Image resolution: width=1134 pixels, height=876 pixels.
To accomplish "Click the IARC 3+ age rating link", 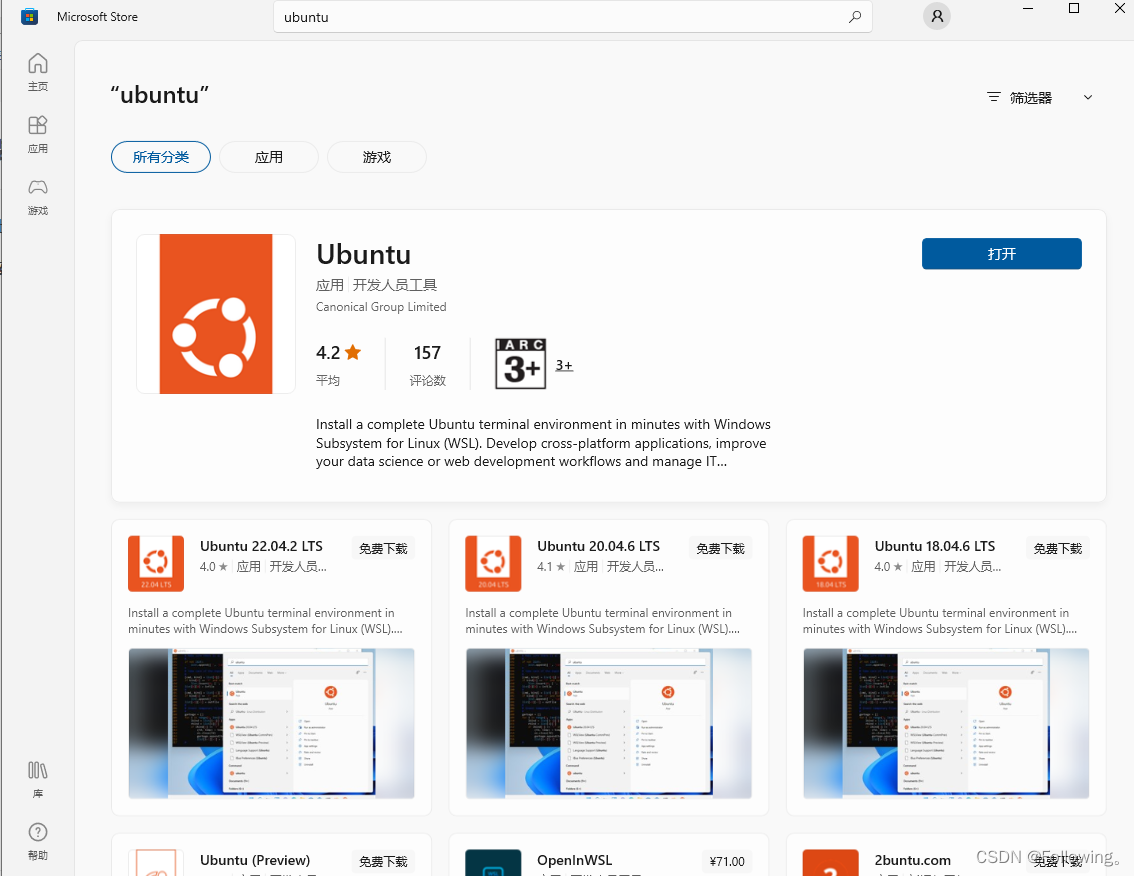I will (563, 365).
